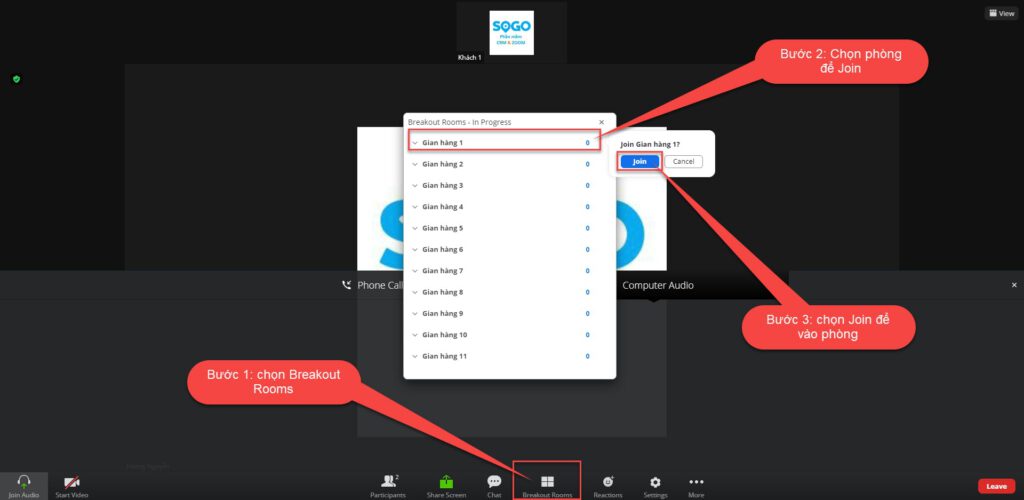Open Breakout Rooms from the toolbar
1024x500 pixels.
[547, 481]
